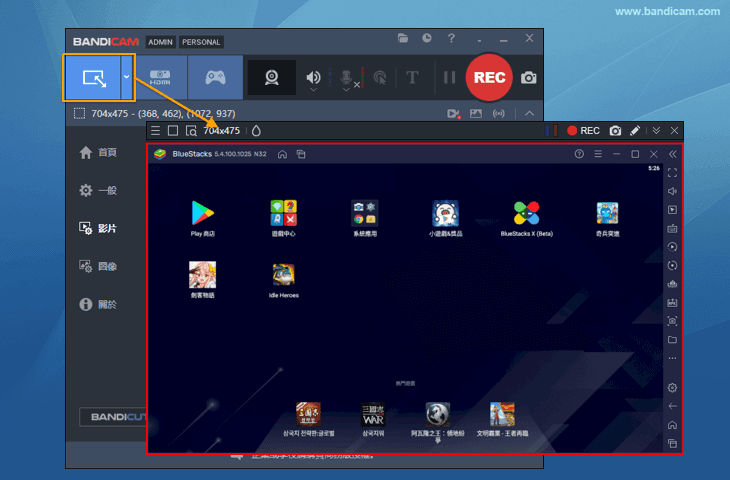
Task: Click the large red REC button
Action: coord(490,77)
